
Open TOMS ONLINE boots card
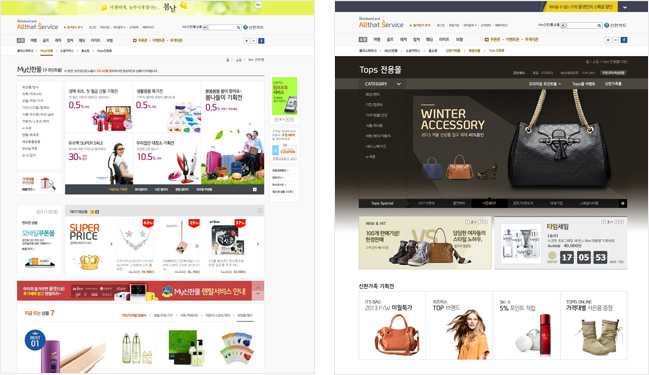pyautogui.click(x=594, y=325)
